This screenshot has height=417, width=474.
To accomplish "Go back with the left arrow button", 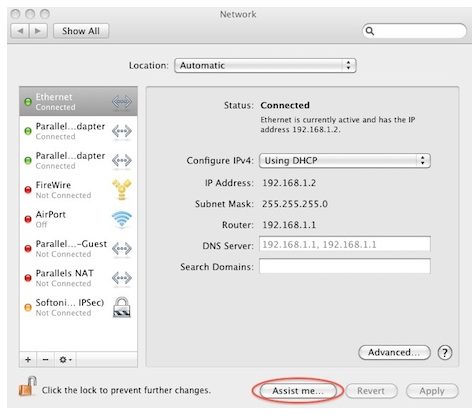I will click(x=20, y=31).
